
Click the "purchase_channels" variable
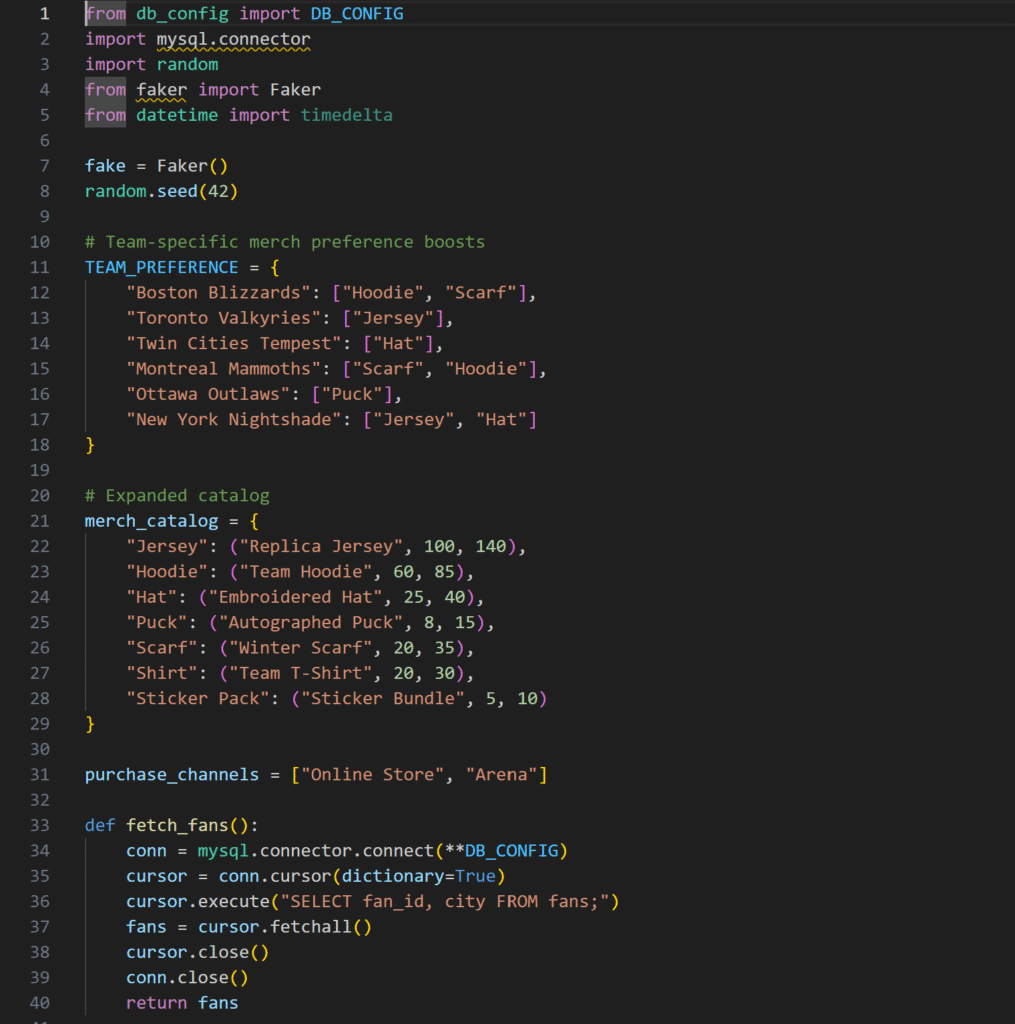[172, 775]
